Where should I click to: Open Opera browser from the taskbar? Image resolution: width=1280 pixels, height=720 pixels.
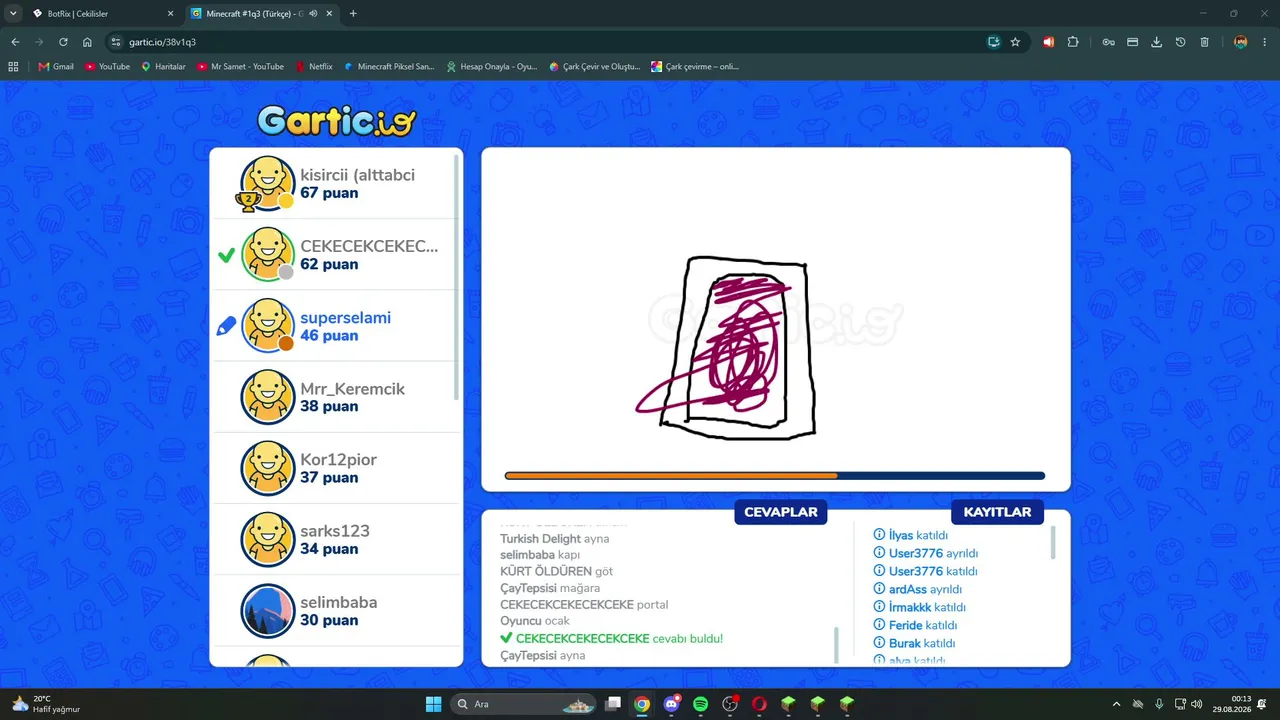pyautogui.click(x=759, y=704)
